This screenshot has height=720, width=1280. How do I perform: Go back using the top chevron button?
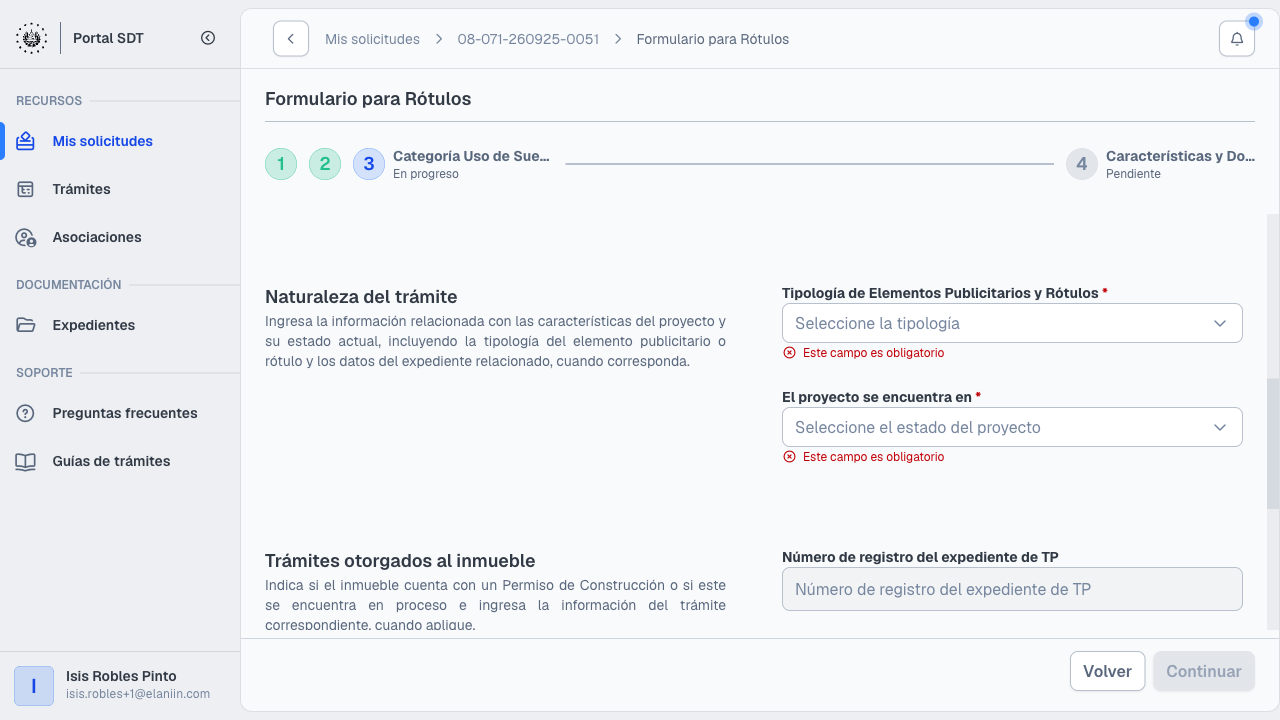click(291, 39)
